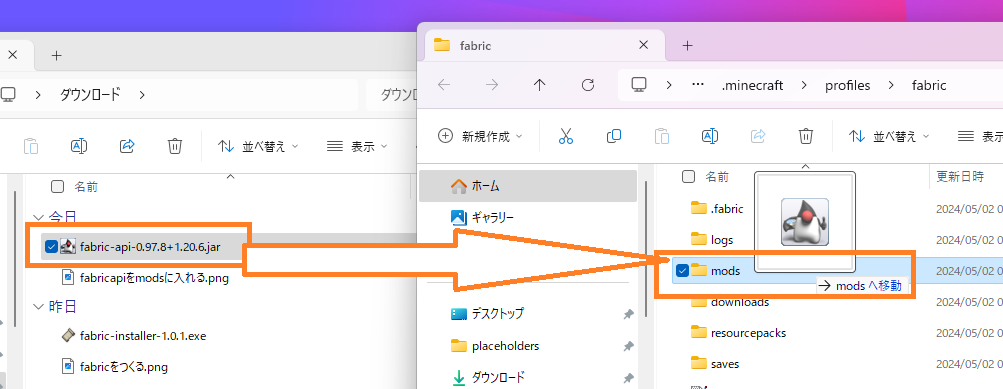Expand chevron after ダウンロード in address bar
This screenshot has height=389, width=1003.
(x=141, y=95)
